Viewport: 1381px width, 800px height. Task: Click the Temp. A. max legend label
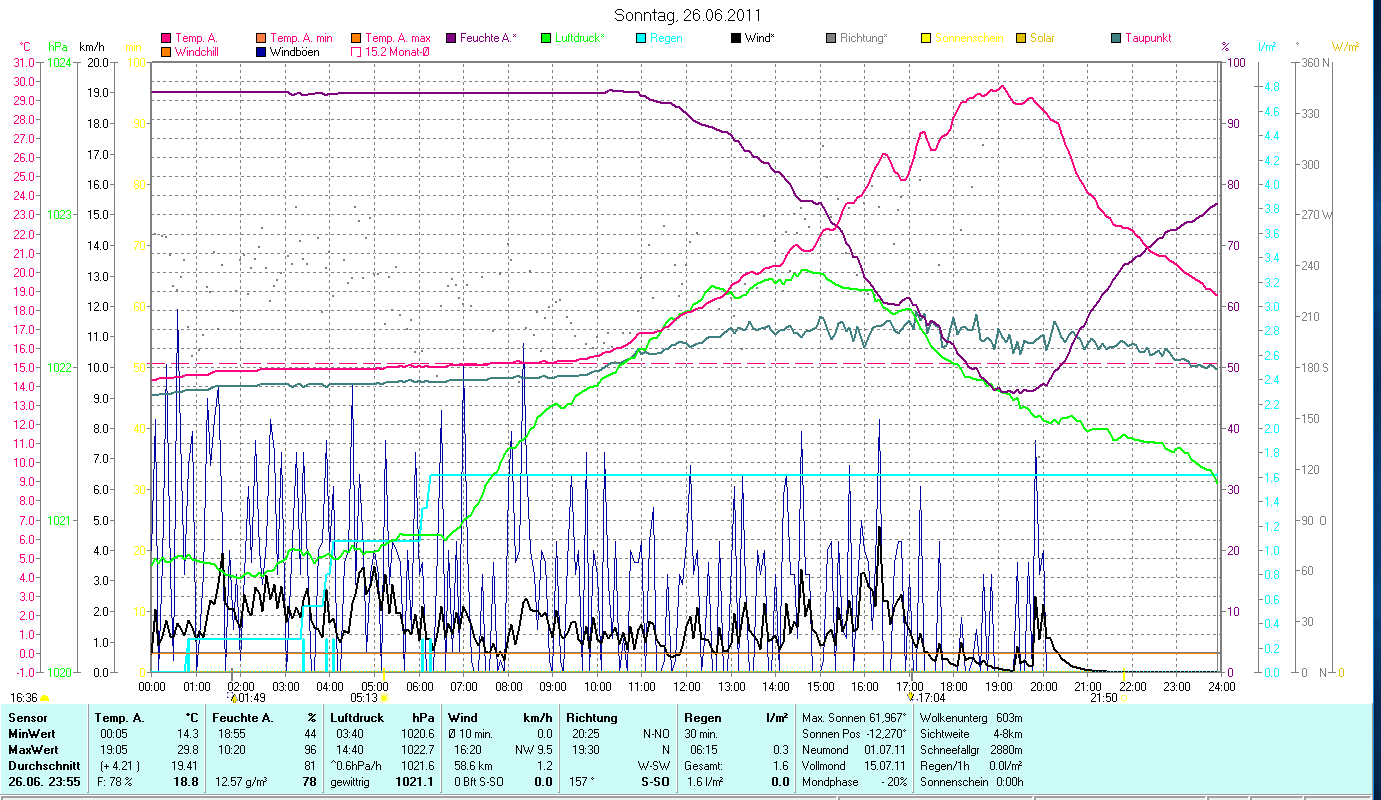397,38
